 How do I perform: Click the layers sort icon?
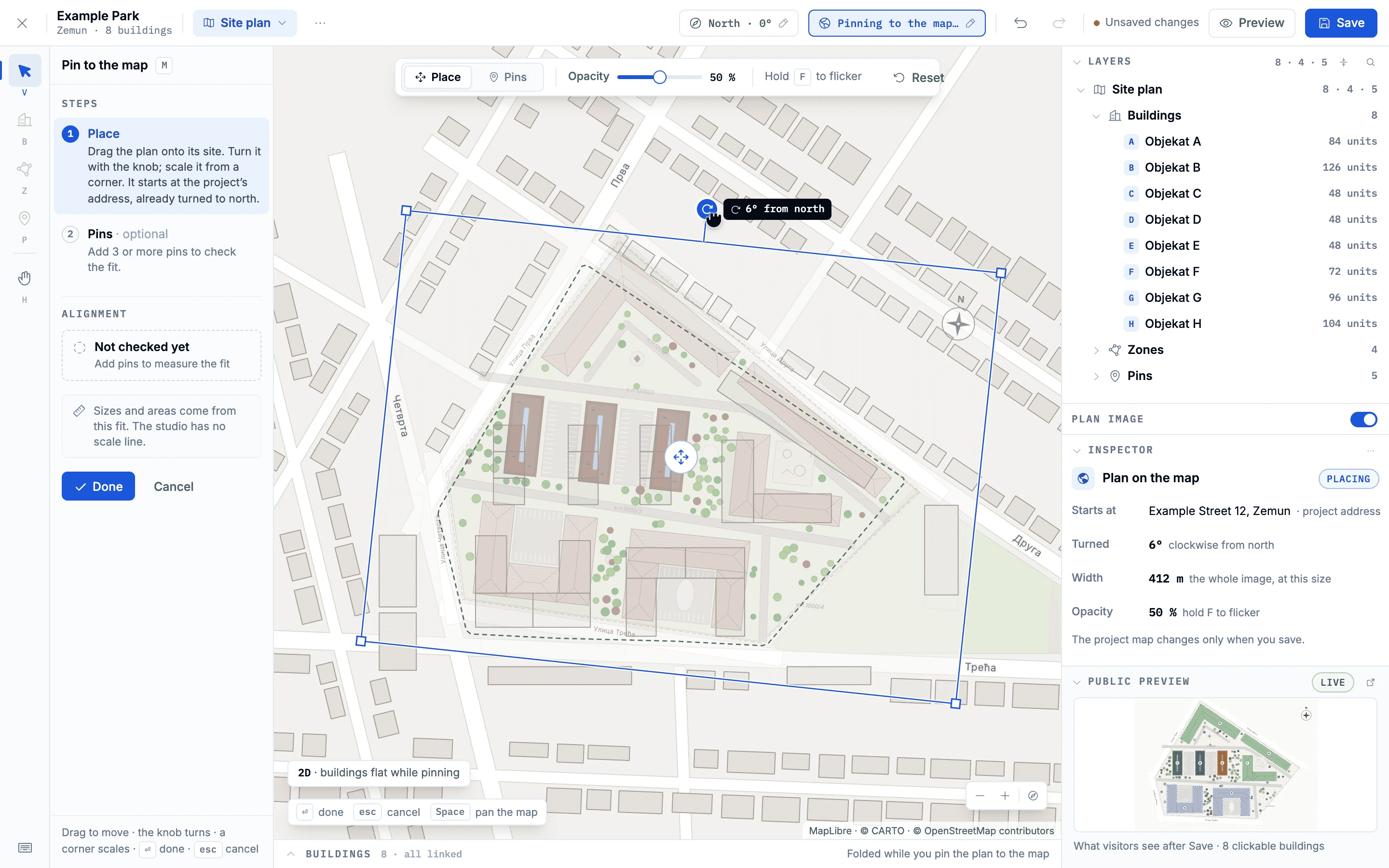[1344, 62]
